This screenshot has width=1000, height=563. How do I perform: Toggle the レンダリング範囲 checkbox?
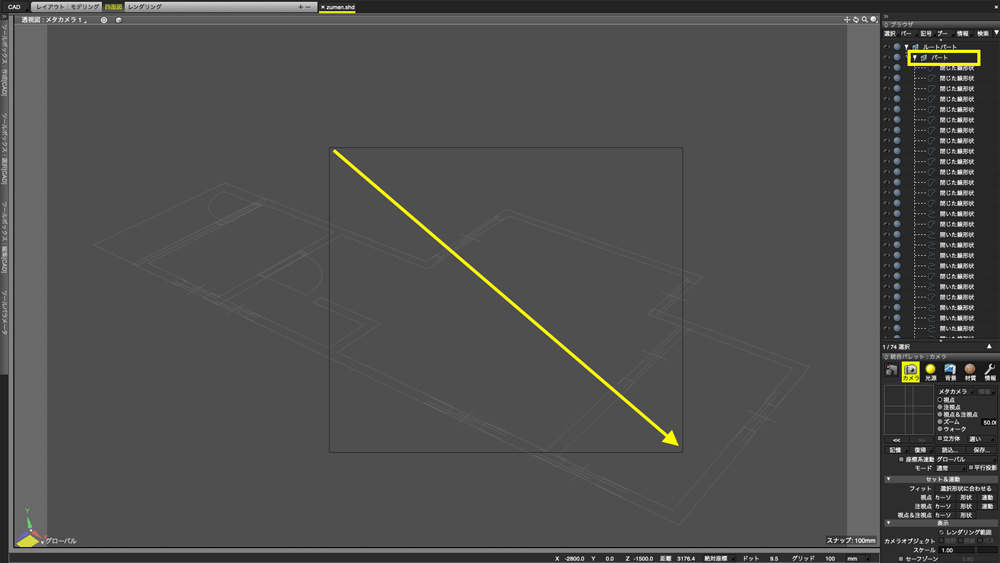(941, 532)
